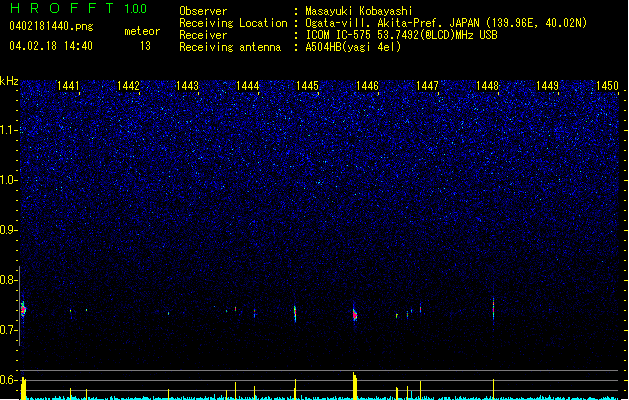
Task: Click the 1441 time axis label
Action: tap(68, 86)
